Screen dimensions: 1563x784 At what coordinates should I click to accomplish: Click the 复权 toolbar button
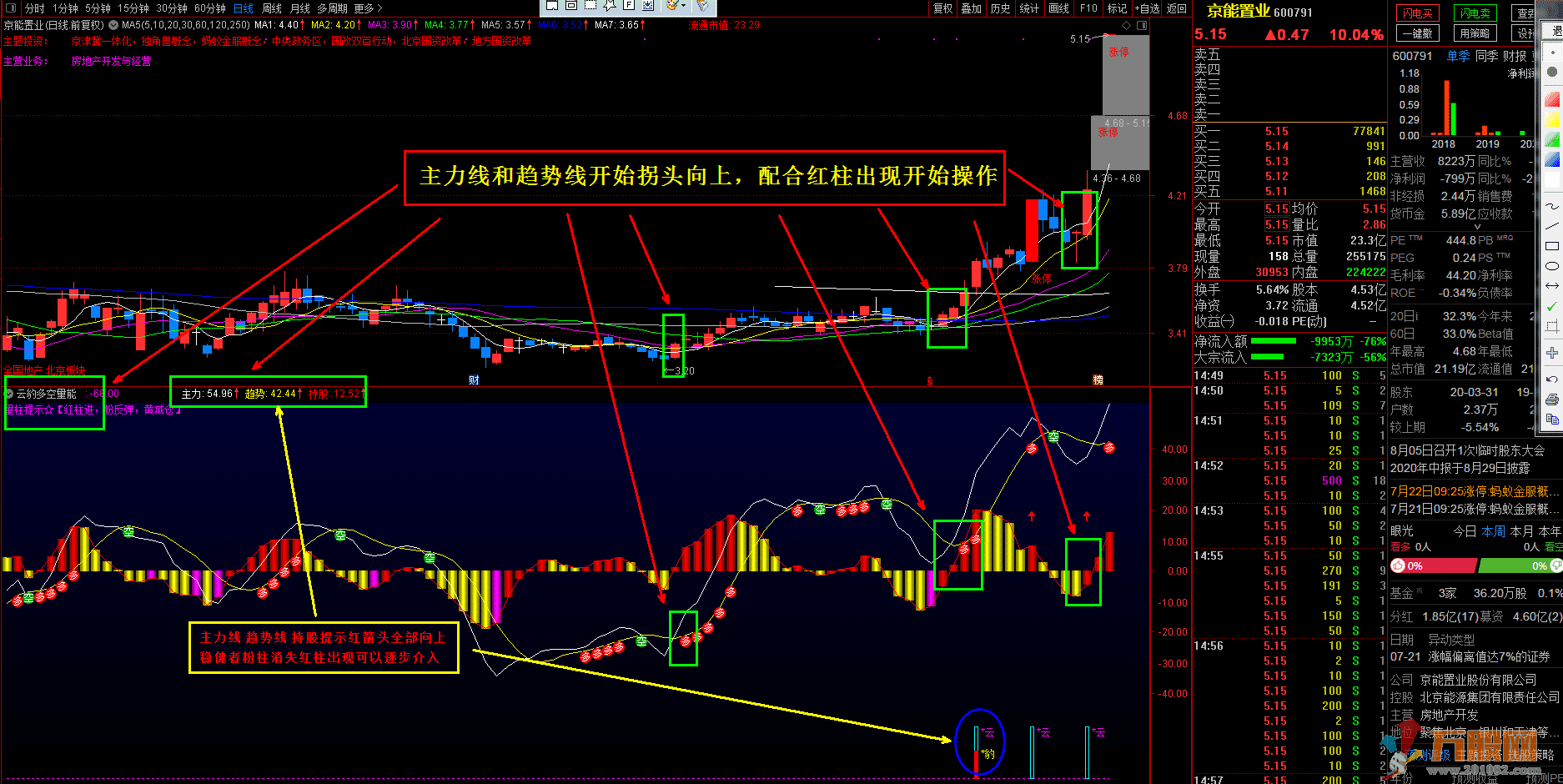942,8
